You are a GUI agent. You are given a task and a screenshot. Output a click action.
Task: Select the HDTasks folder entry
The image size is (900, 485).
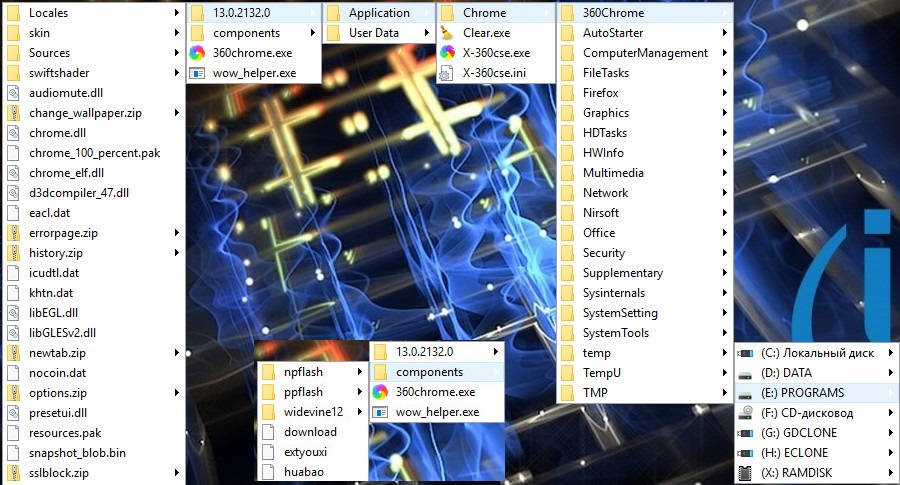coord(645,133)
